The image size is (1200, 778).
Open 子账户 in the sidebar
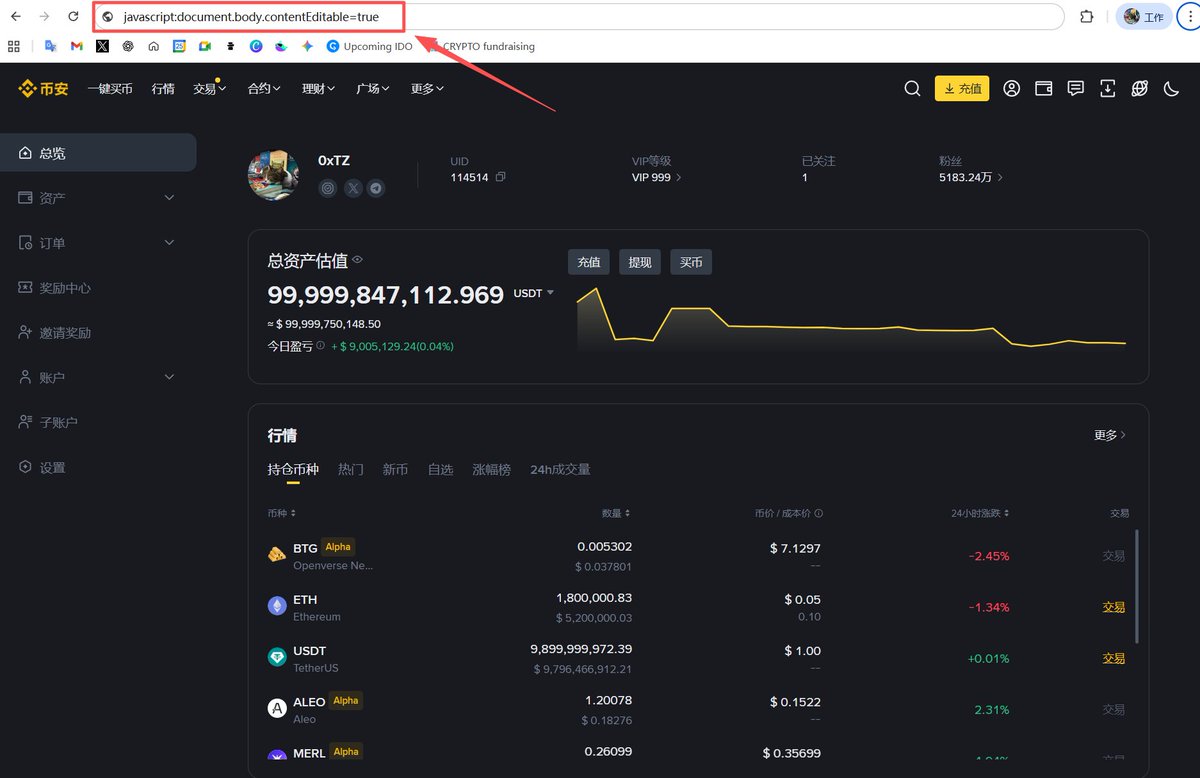tap(98, 422)
